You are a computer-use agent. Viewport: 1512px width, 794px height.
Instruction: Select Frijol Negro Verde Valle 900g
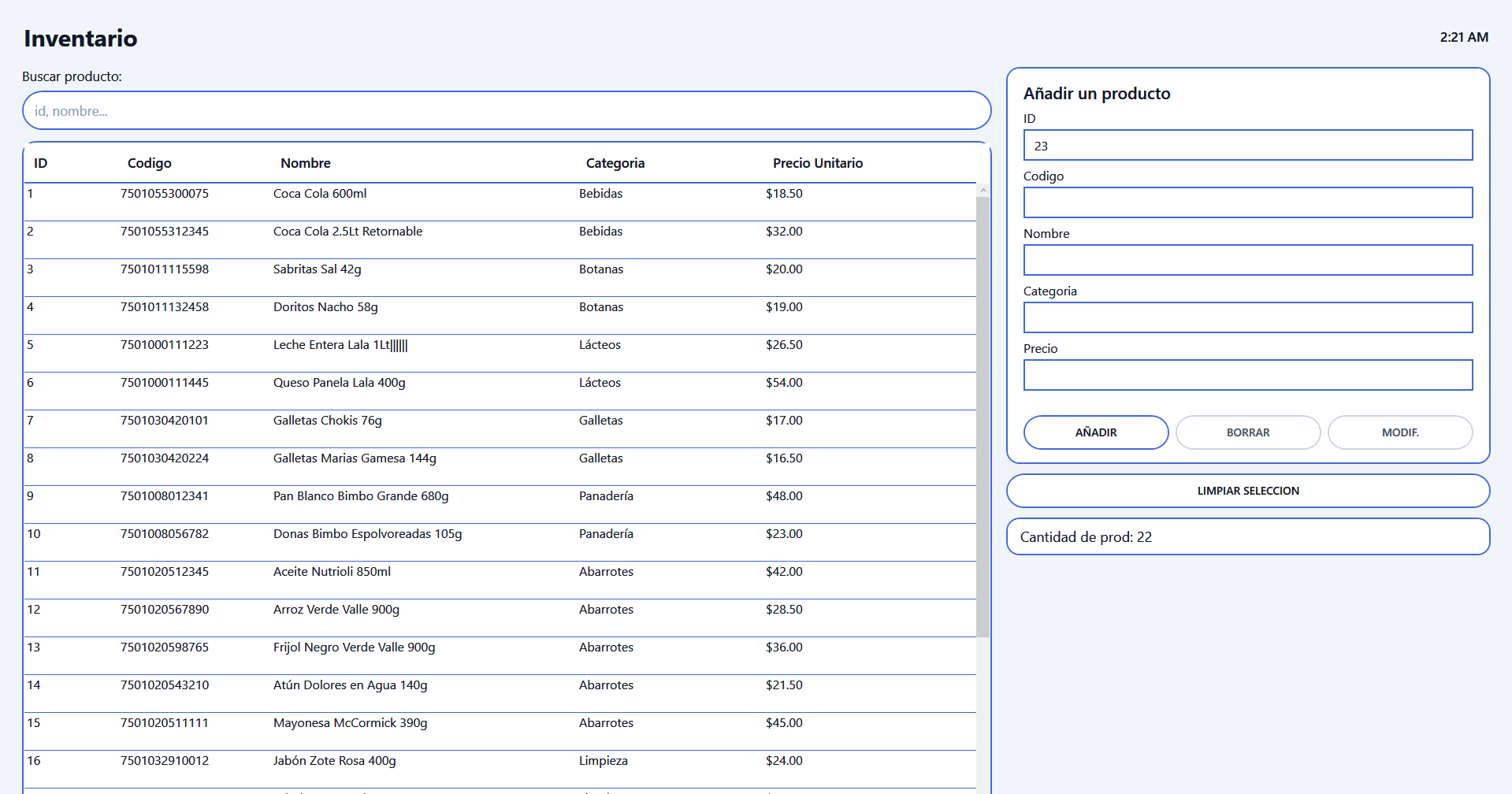500,656
